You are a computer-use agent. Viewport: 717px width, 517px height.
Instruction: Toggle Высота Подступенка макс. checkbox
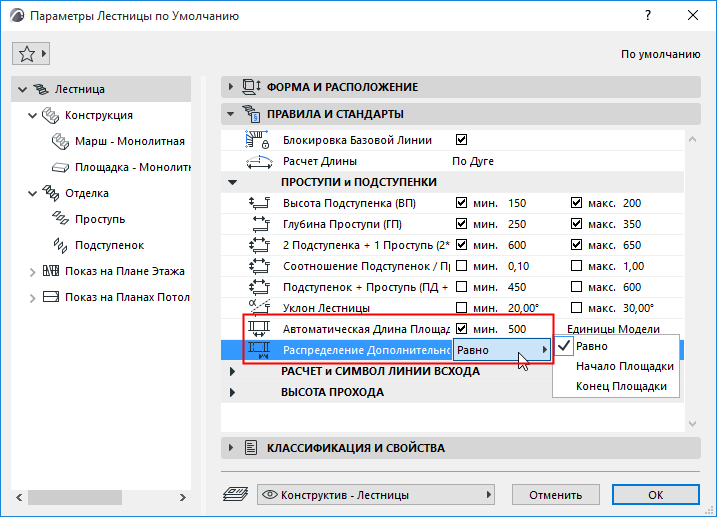coord(576,203)
